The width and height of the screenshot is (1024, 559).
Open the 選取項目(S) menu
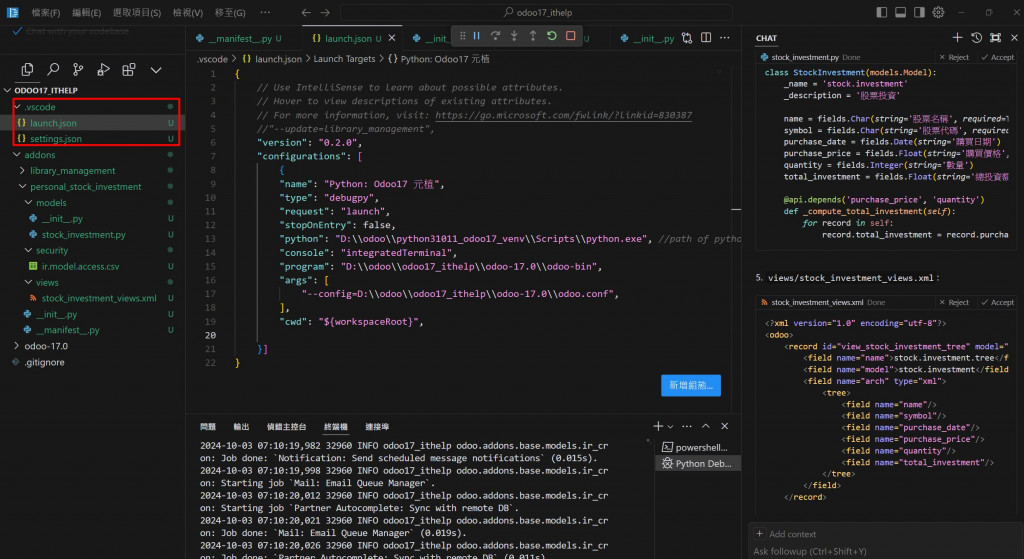(136, 12)
